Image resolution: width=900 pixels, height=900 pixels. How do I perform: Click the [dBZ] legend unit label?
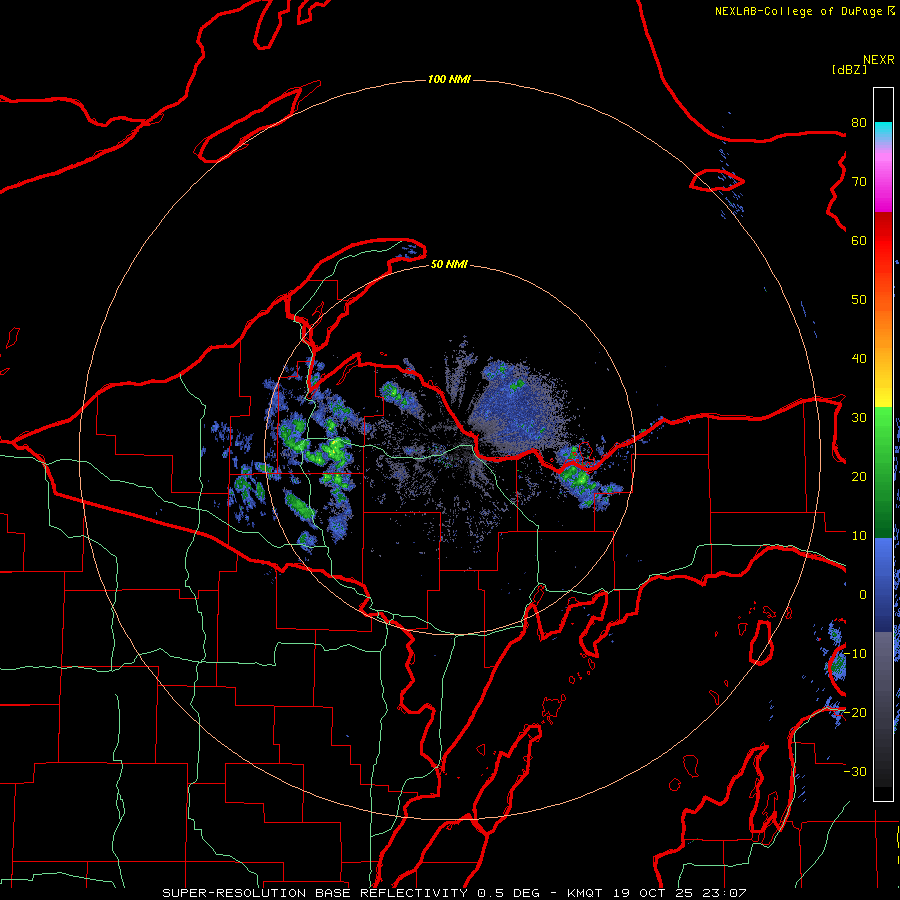[849, 69]
